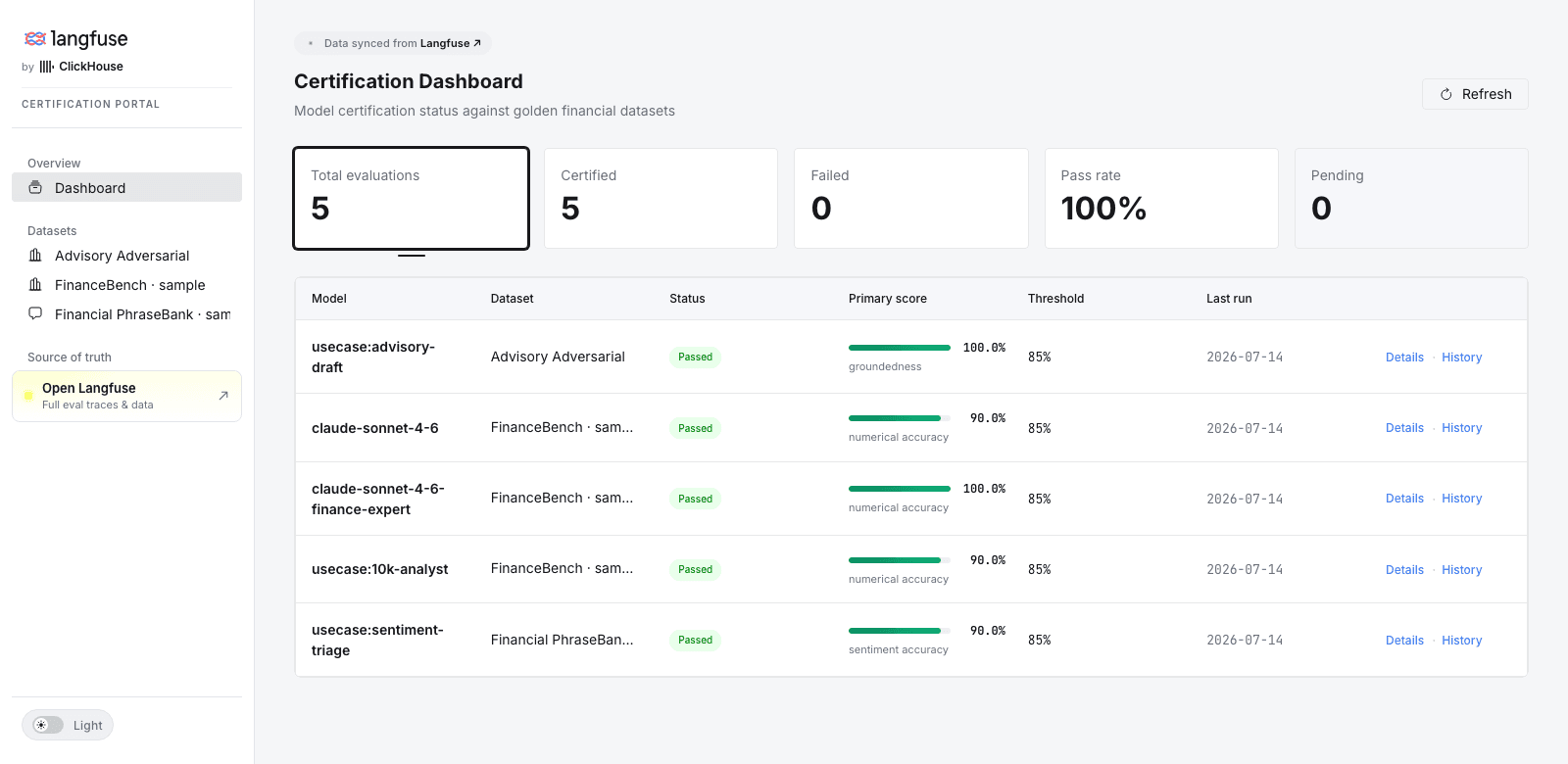Click the Threshold column header
The height and width of the screenshot is (764, 1568).
point(1055,299)
